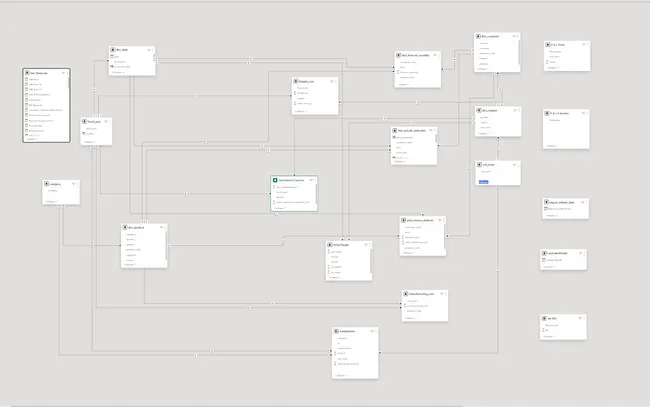The width and height of the screenshot is (650, 407).
Task: Click the Key Measures table header icon
Action: (x=27, y=73)
